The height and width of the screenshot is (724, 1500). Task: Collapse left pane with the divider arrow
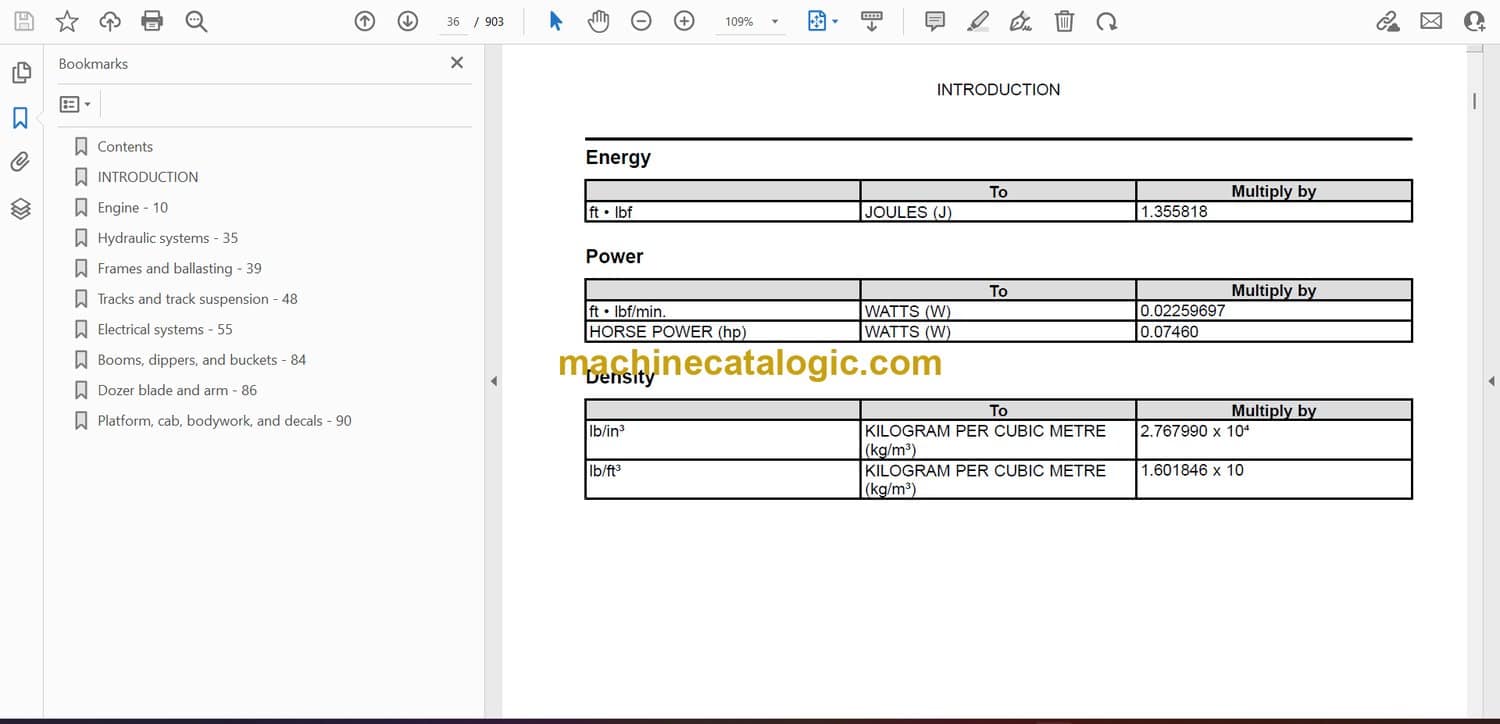tap(493, 381)
